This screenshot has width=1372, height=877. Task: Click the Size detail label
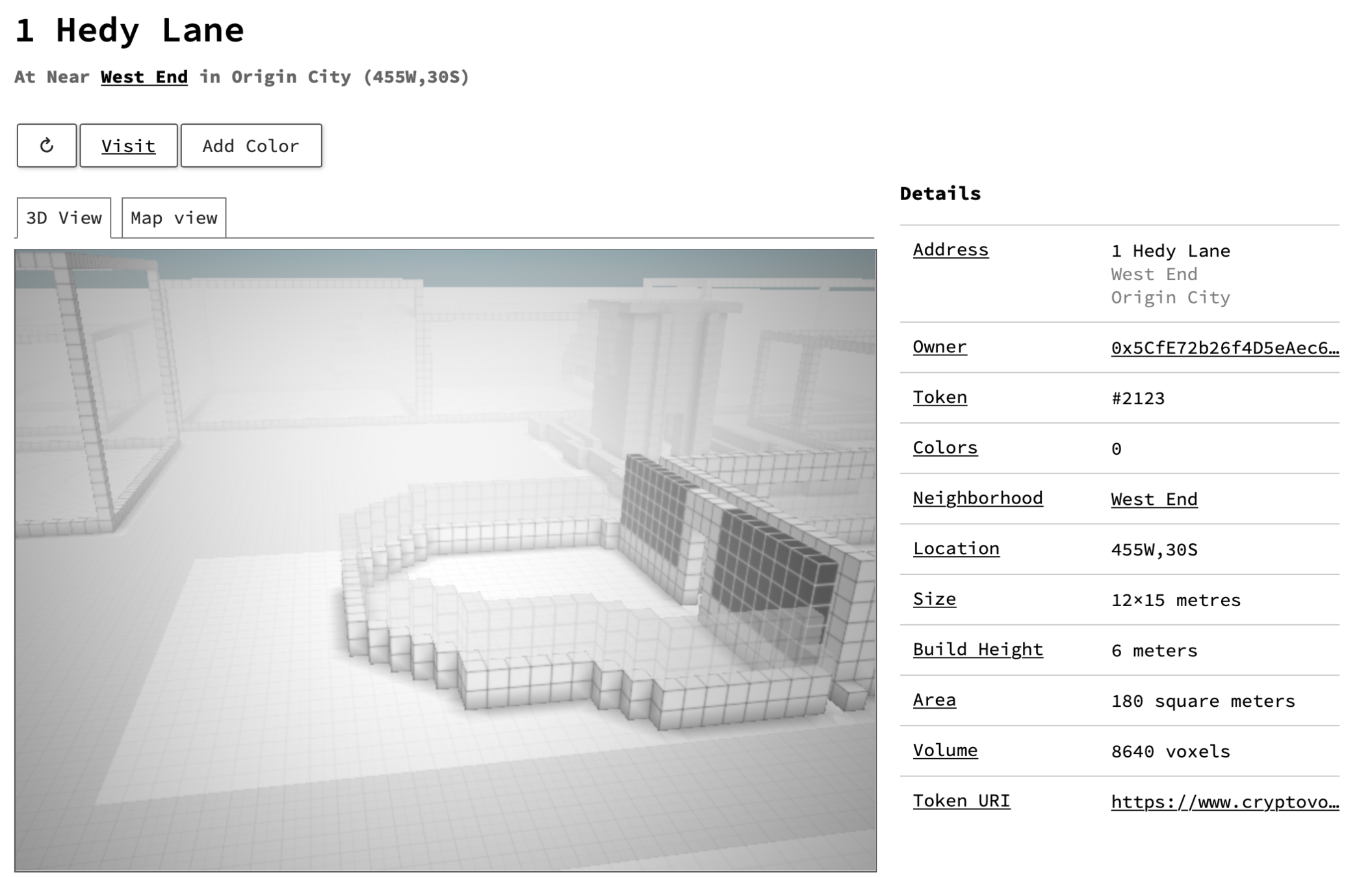click(934, 599)
